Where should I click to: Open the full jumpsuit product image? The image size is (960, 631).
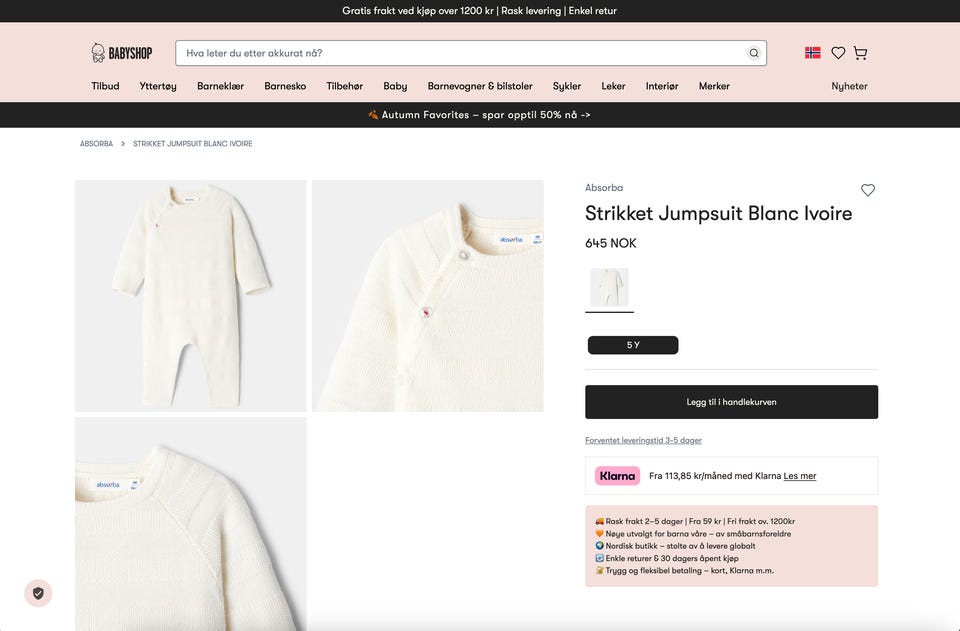point(191,296)
